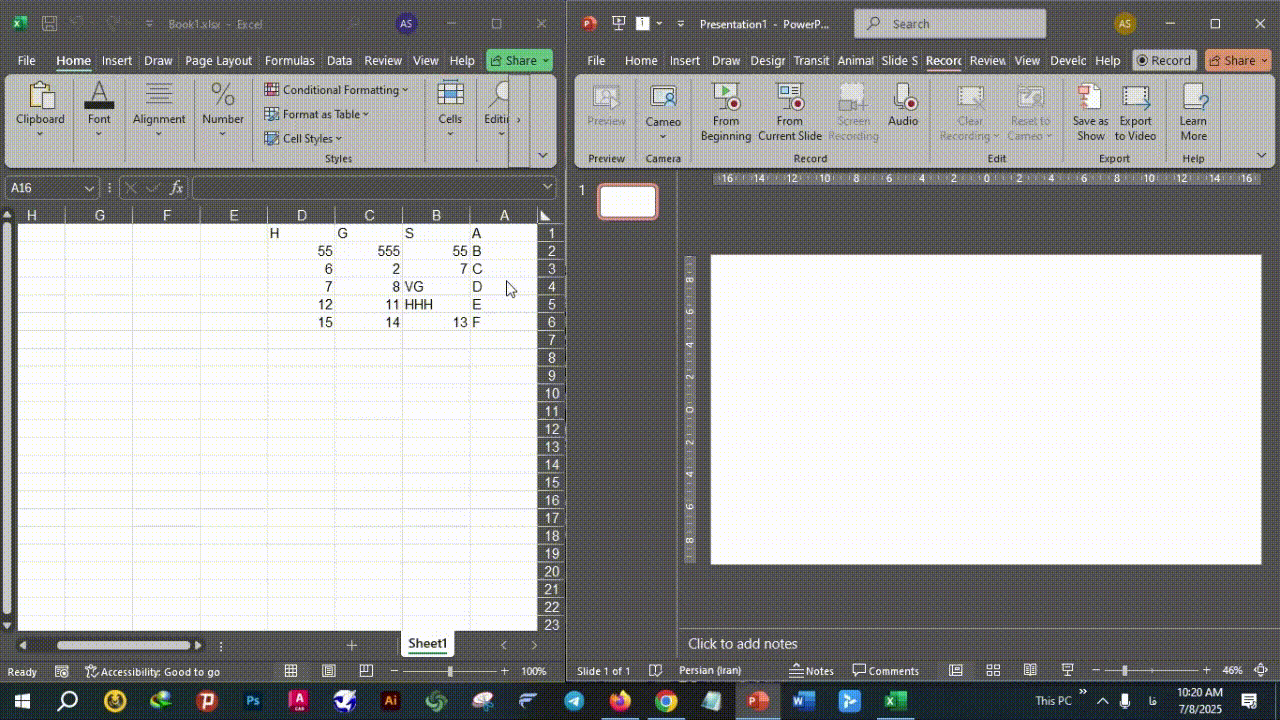The height and width of the screenshot is (720, 1280).
Task: Open Excel Clipboard group
Action: click(40, 110)
